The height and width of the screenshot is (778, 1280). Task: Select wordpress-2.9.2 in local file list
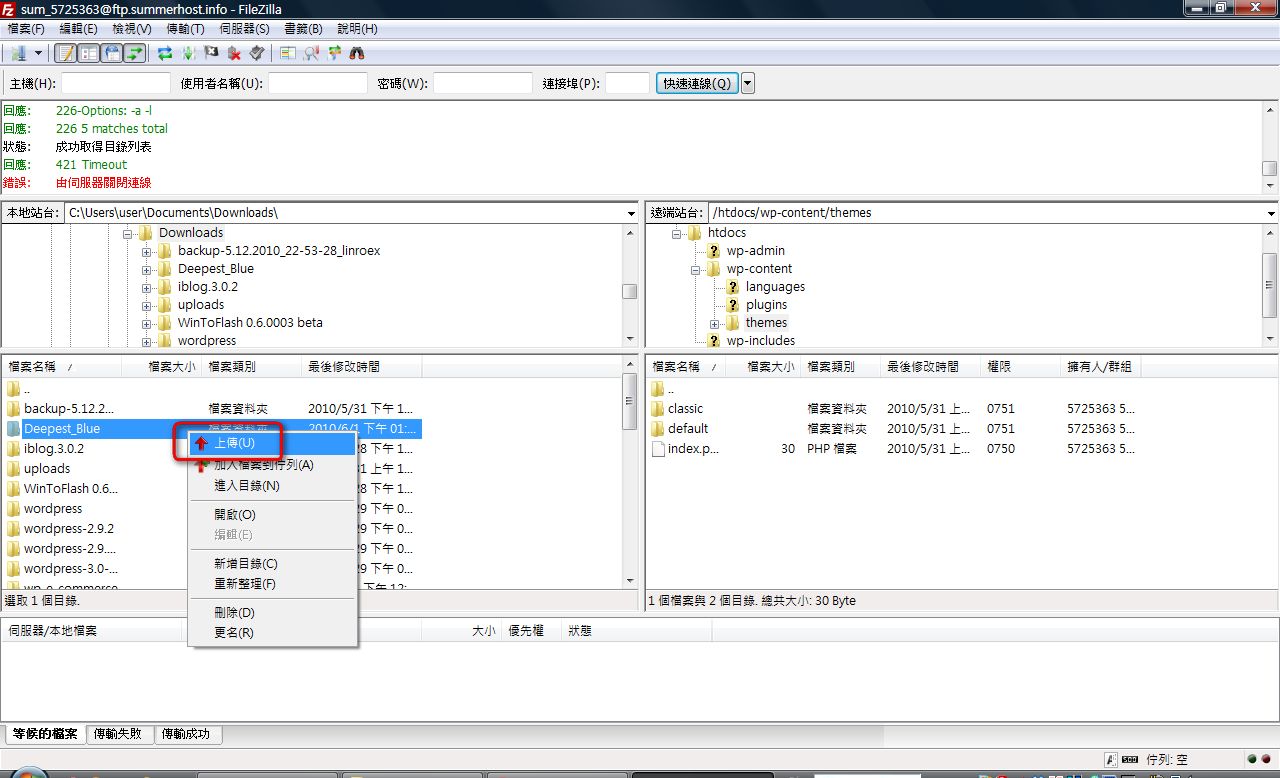click(69, 528)
